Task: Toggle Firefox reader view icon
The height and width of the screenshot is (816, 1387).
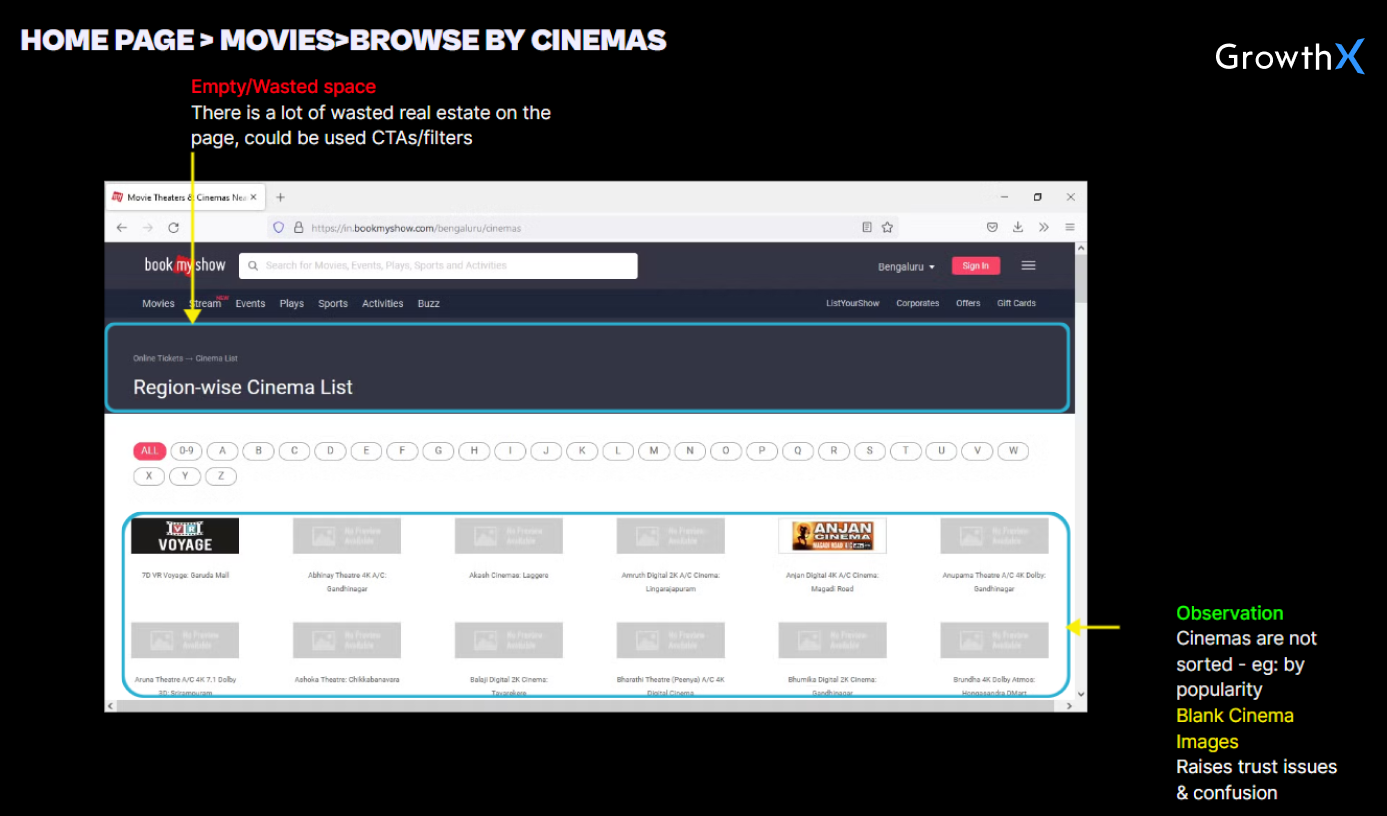Action: [867, 228]
